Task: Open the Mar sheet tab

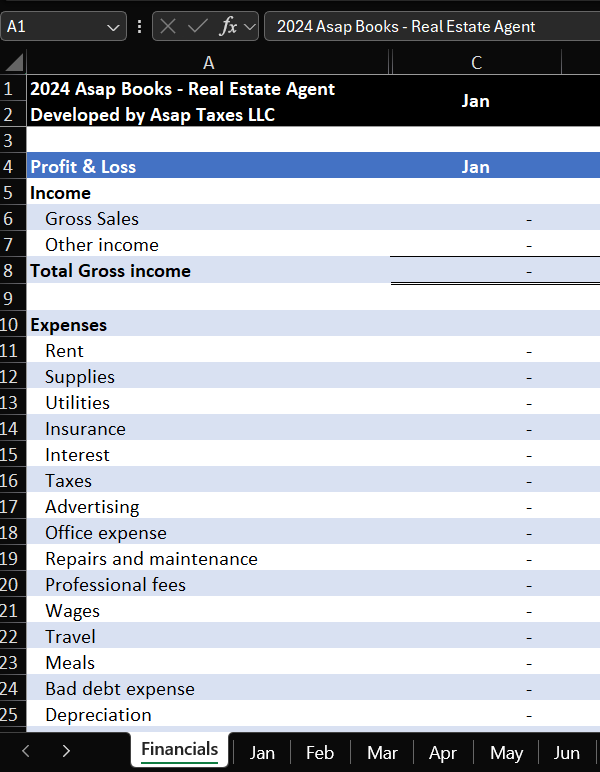Action: (x=382, y=753)
